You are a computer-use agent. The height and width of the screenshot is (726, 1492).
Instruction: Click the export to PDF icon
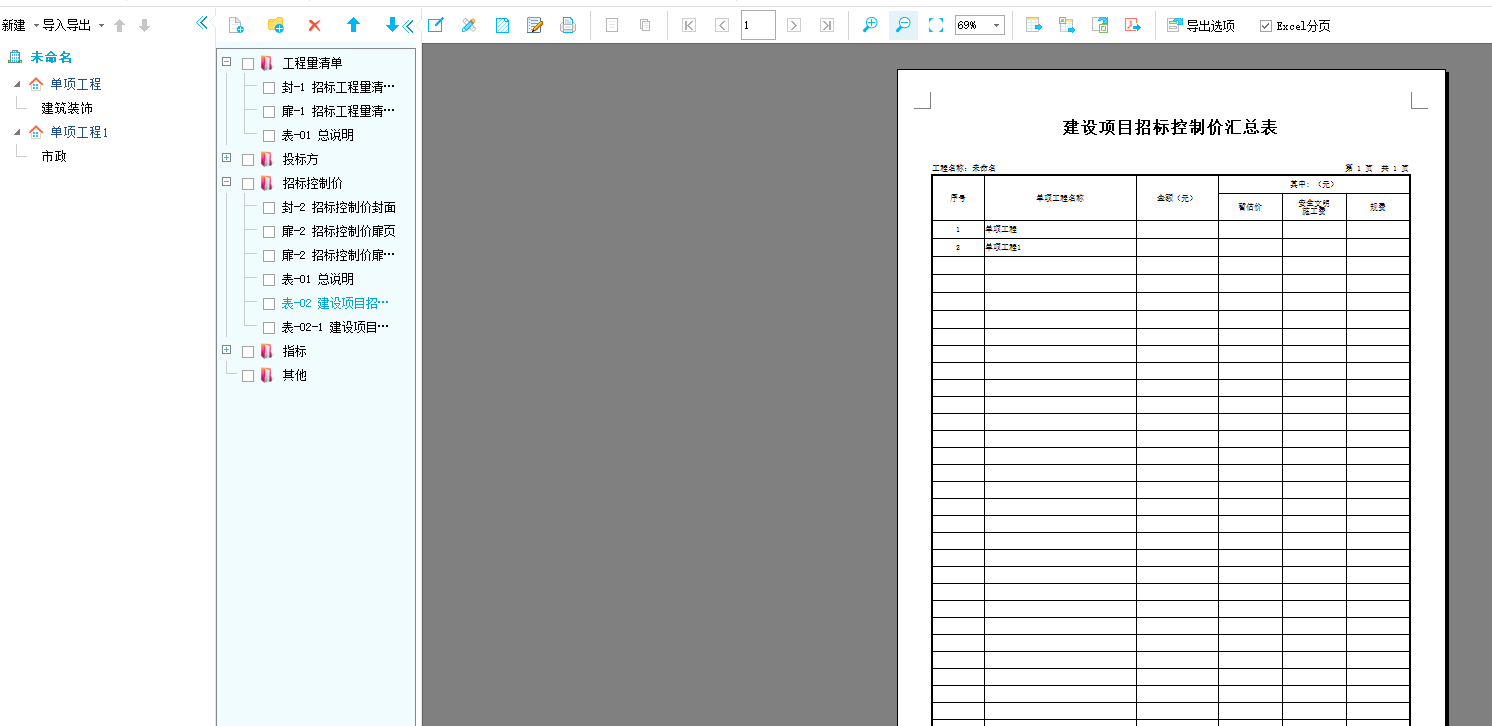point(1133,25)
